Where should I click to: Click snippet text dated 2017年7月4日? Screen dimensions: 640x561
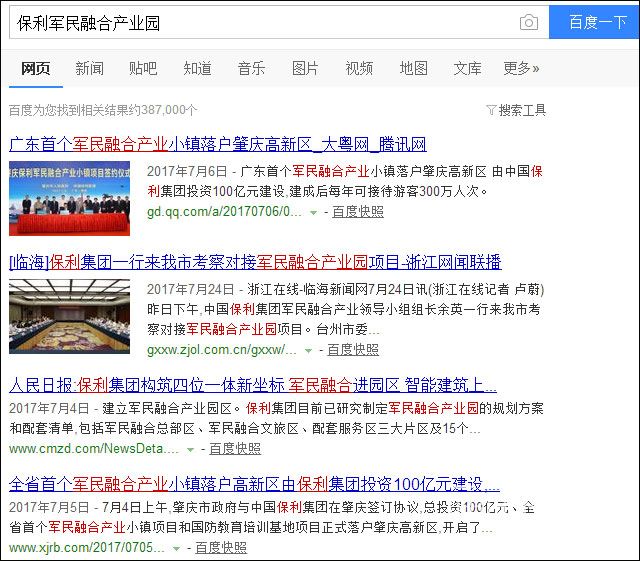[276, 419]
